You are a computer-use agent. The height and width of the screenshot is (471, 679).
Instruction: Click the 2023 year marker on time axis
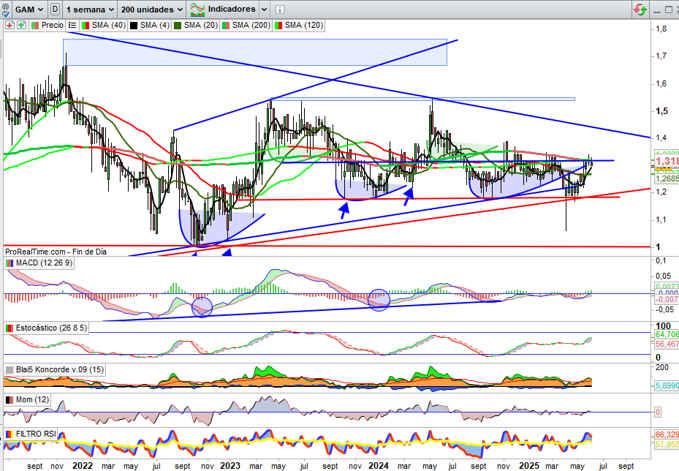coord(230,465)
